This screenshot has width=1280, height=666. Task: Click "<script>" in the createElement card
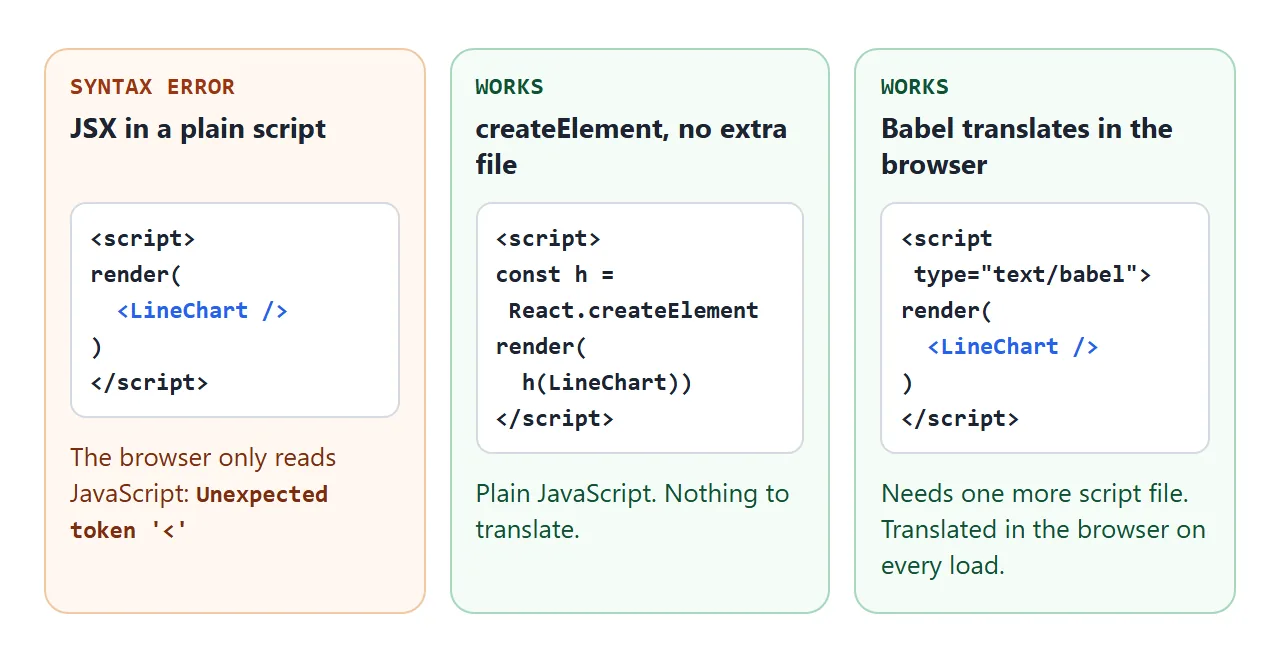[x=548, y=239]
